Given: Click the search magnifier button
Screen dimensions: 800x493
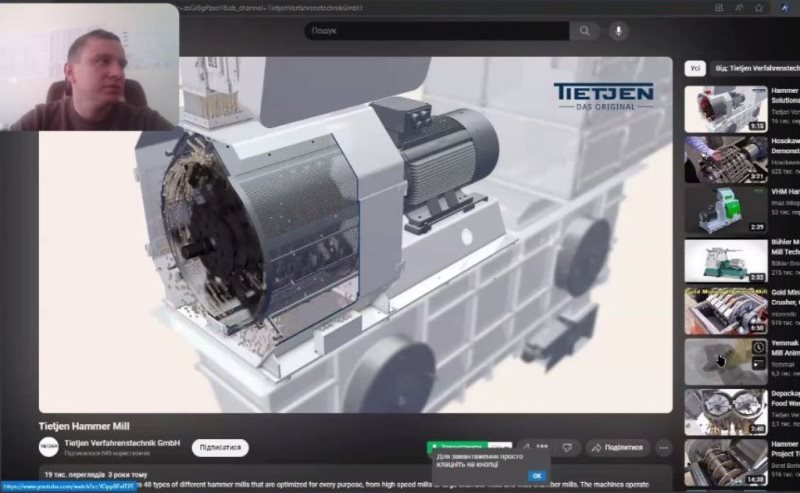Looking at the screenshot, I should click(585, 31).
